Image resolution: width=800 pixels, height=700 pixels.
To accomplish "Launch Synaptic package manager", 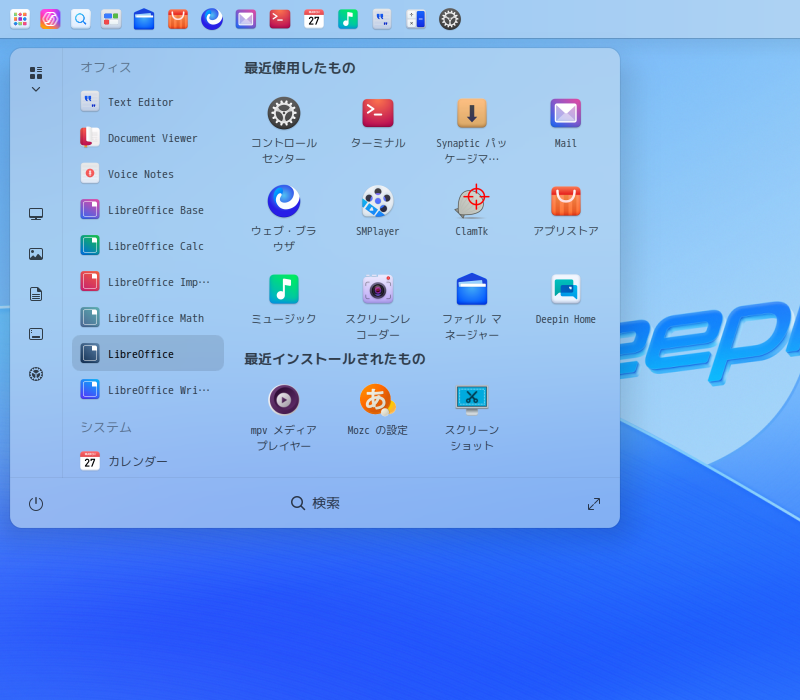I will point(471,114).
